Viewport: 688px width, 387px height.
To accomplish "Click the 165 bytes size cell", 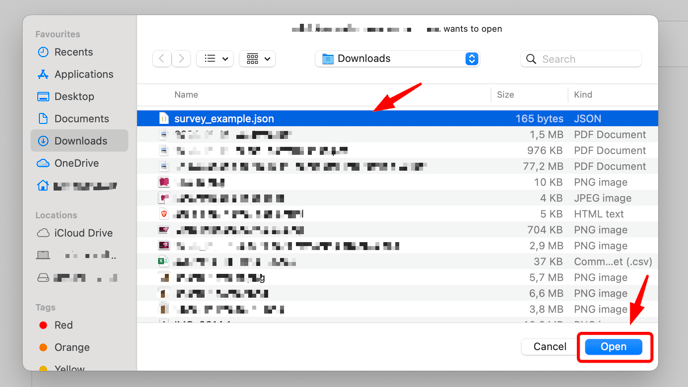I will click(x=539, y=118).
